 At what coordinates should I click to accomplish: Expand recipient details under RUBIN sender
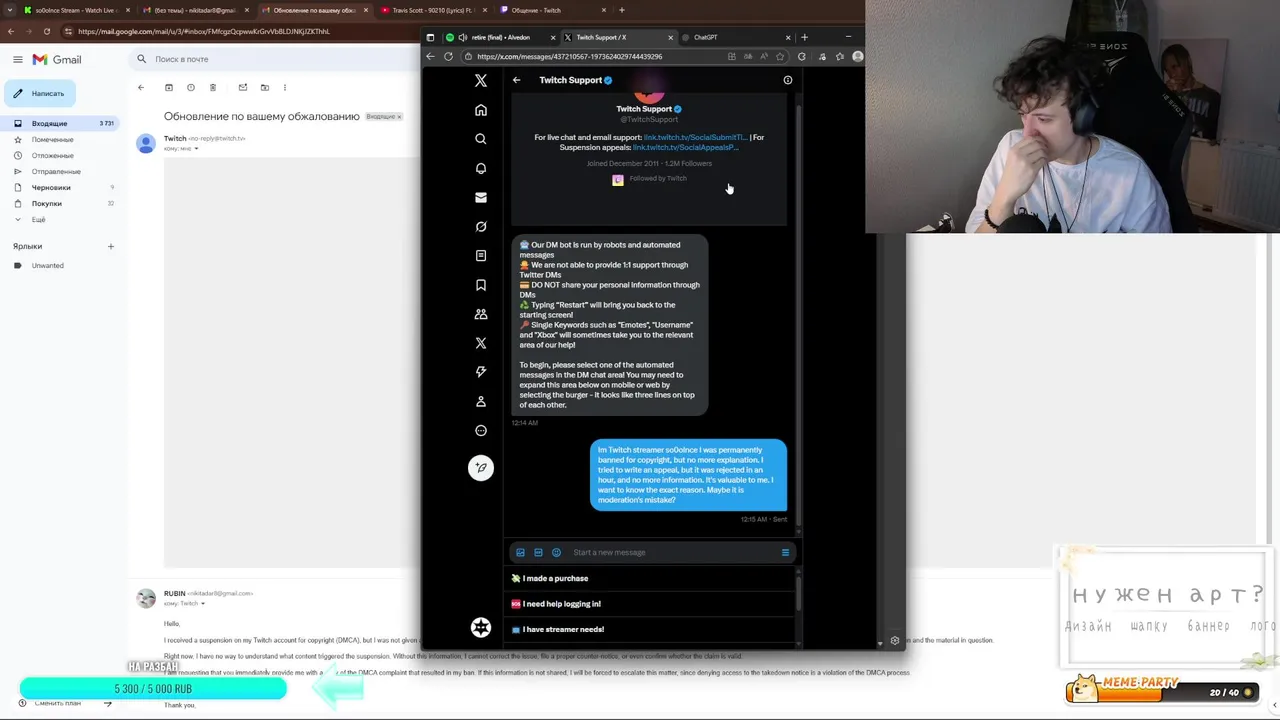(x=203, y=604)
